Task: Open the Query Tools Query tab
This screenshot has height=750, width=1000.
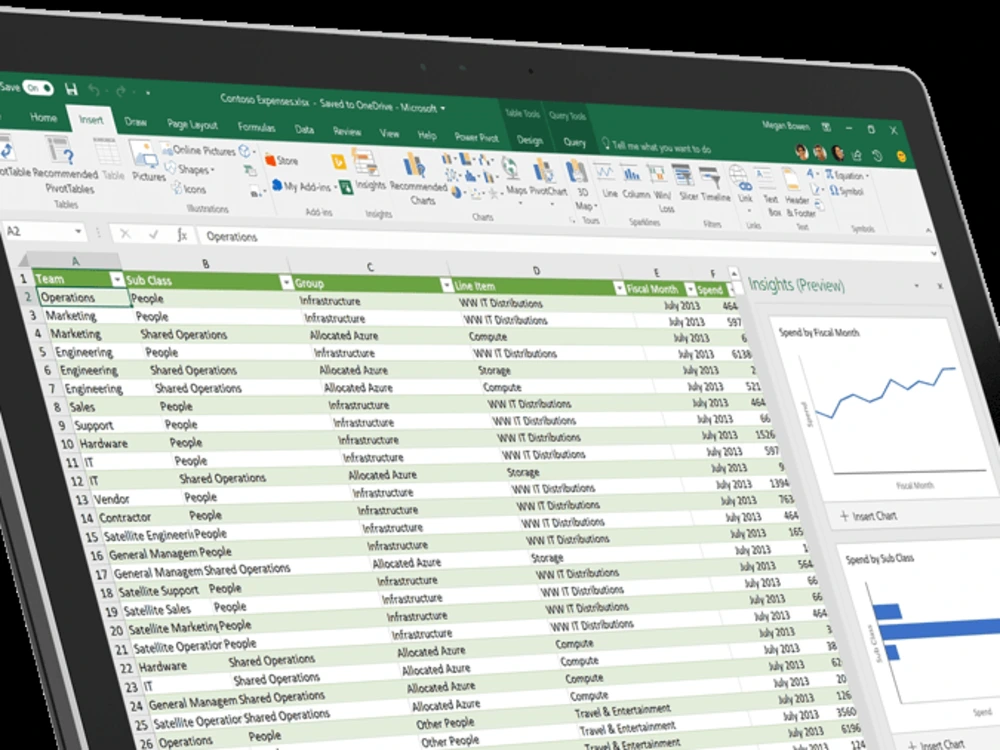Action: click(x=575, y=141)
